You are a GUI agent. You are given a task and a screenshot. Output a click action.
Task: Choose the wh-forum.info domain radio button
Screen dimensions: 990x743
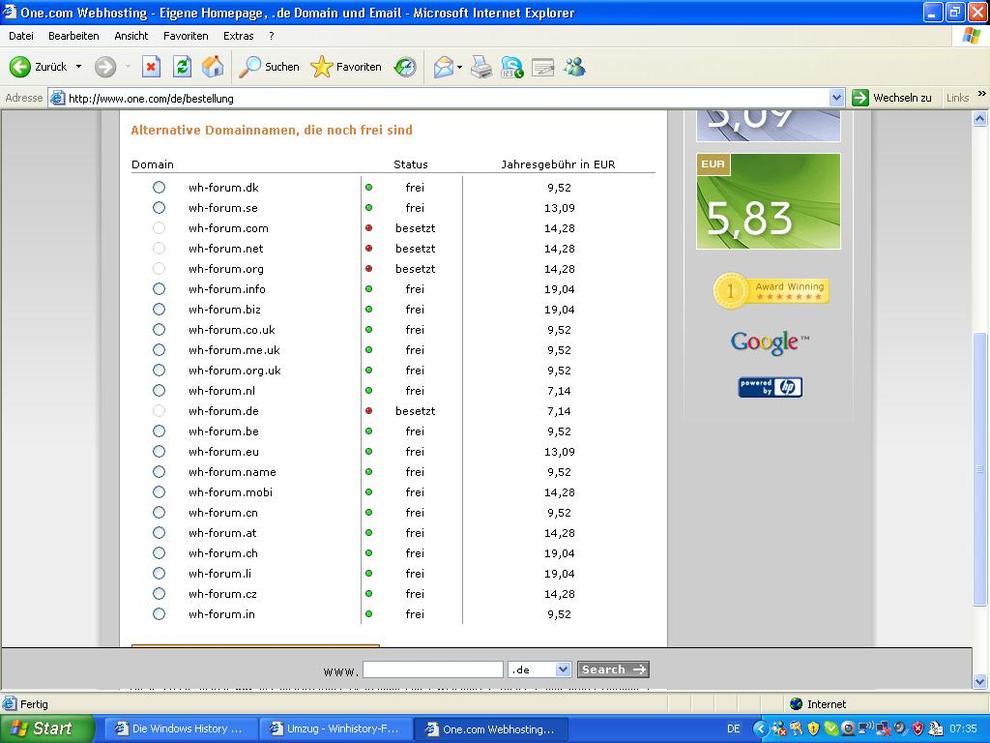pos(159,289)
